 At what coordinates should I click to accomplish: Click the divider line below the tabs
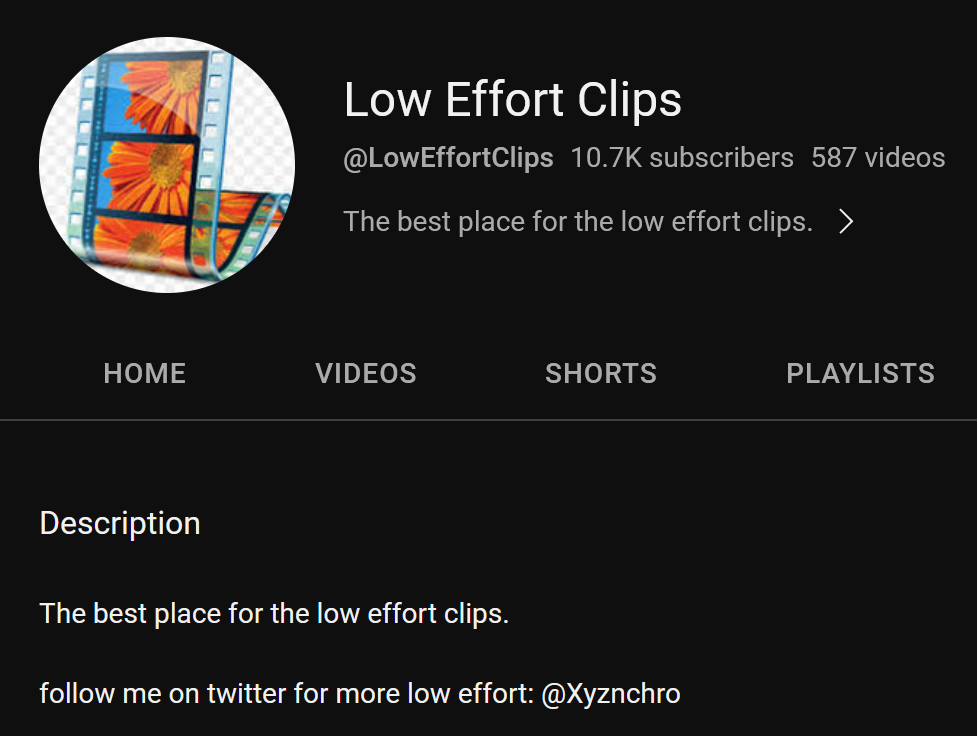click(488, 420)
